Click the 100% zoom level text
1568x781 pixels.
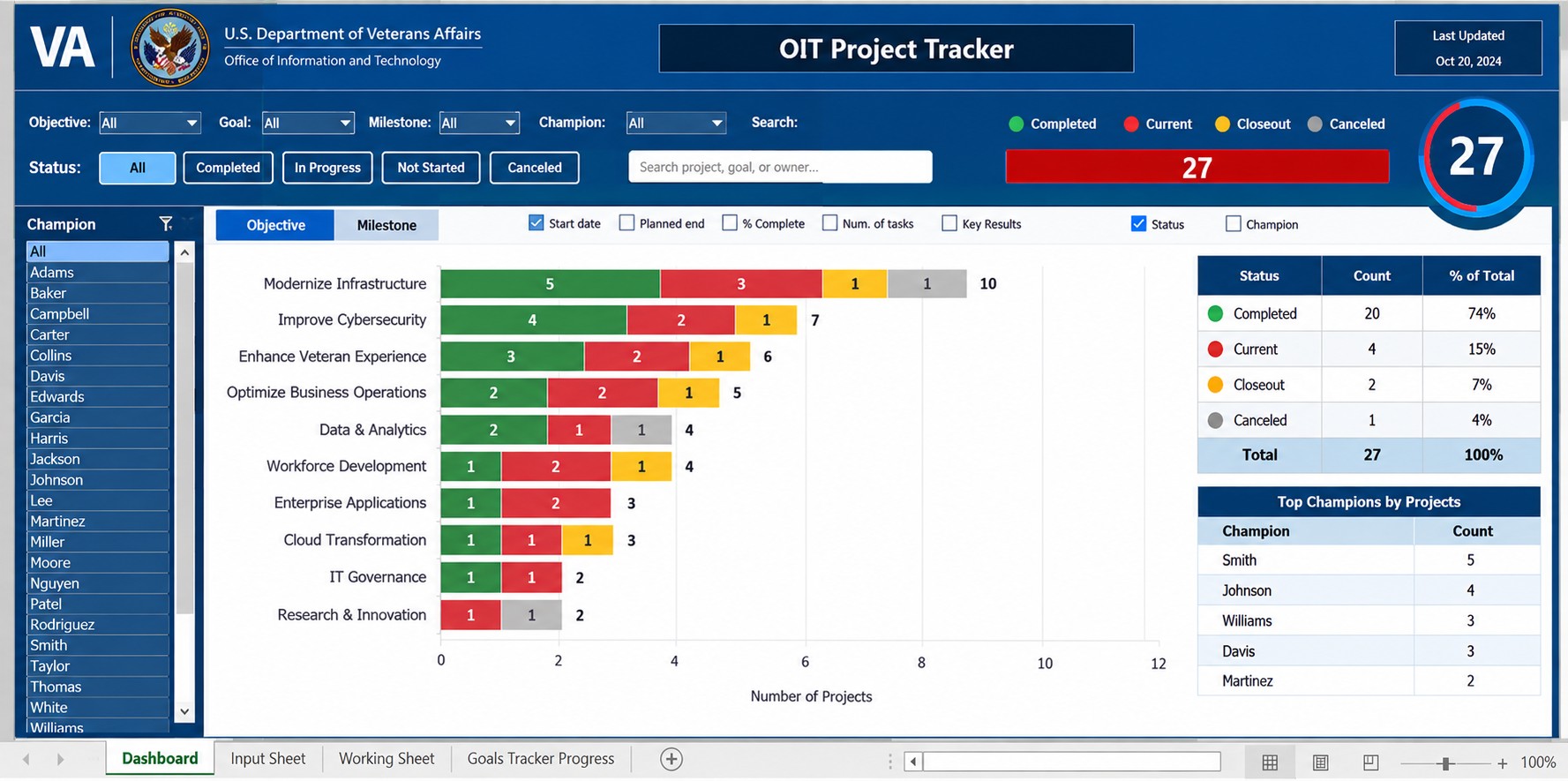(x=1538, y=762)
